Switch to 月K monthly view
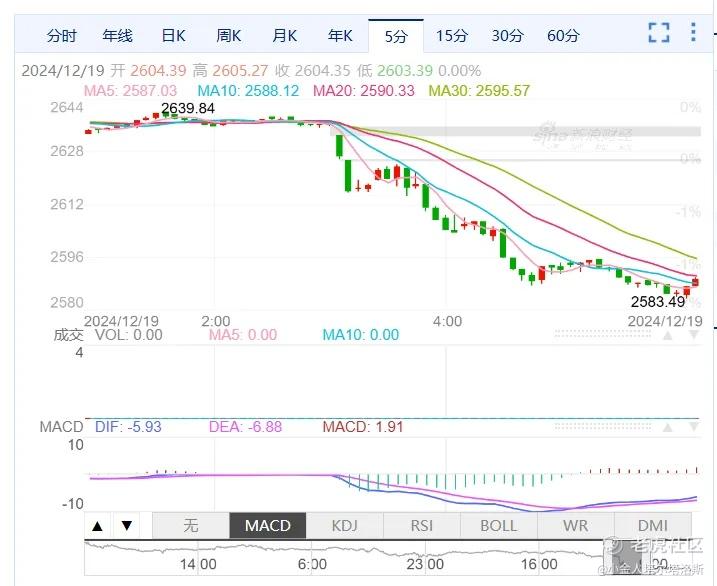 click(284, 36)
